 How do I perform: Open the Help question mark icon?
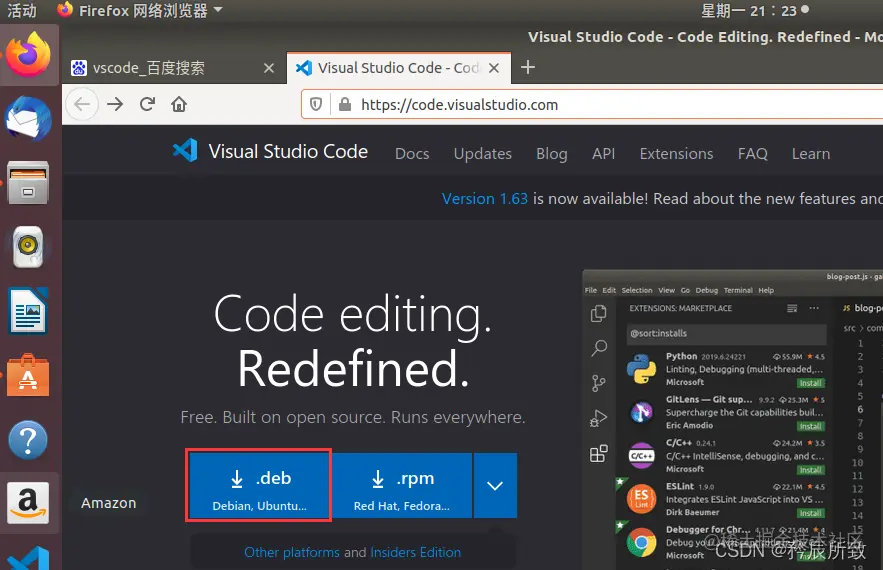(x=28, y=440)
